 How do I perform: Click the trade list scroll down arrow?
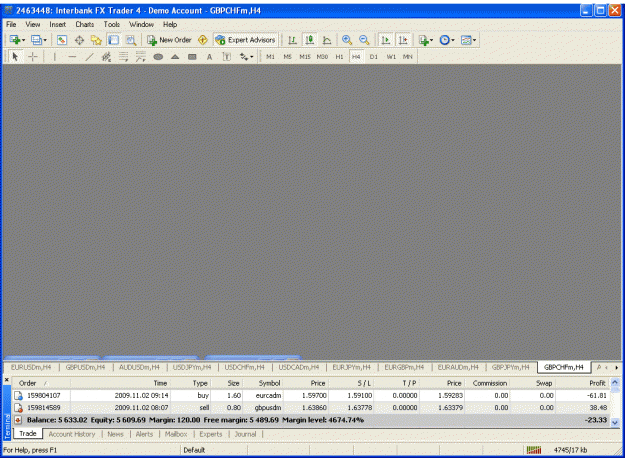coord(615,422)
